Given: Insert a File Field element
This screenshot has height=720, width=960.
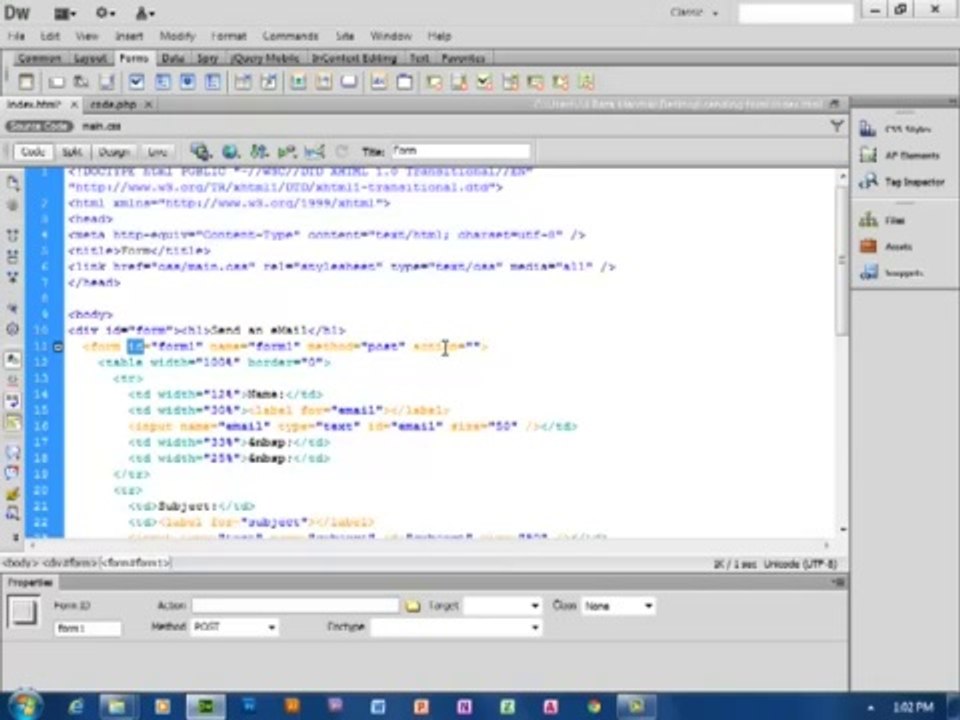Looking at the screenshot, I should 323,81.
